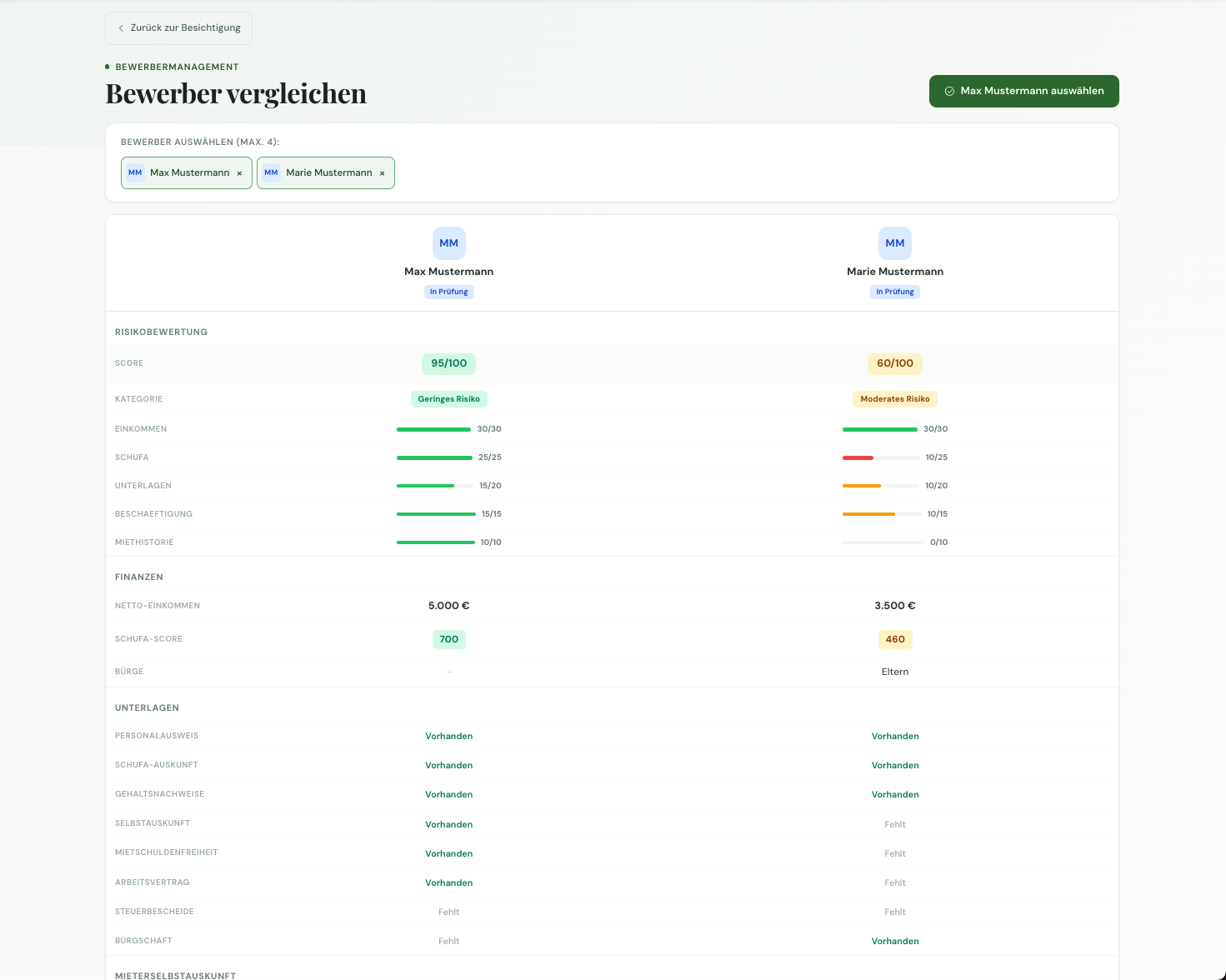Click the 60/100 score badge

[x=894, y=363]
